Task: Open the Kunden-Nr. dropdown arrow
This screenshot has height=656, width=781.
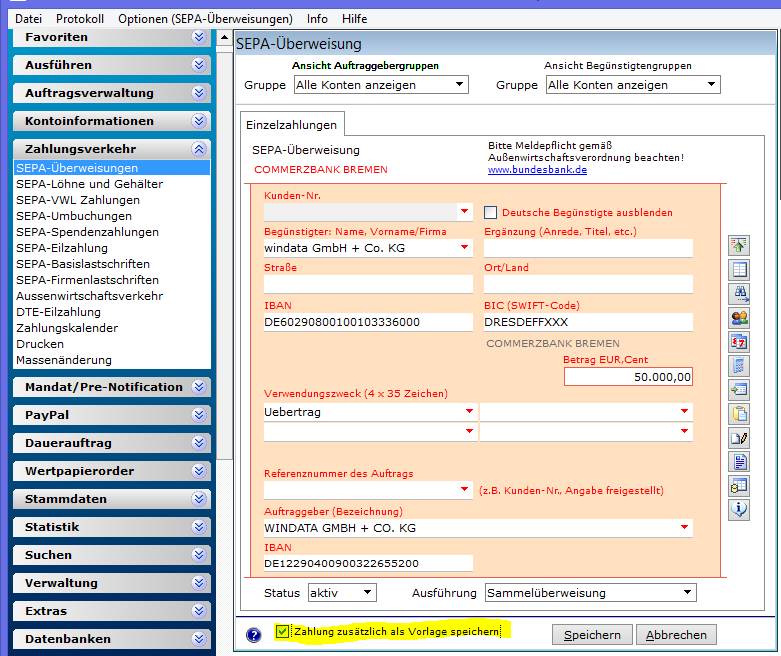Action: (x=464, y=211)
